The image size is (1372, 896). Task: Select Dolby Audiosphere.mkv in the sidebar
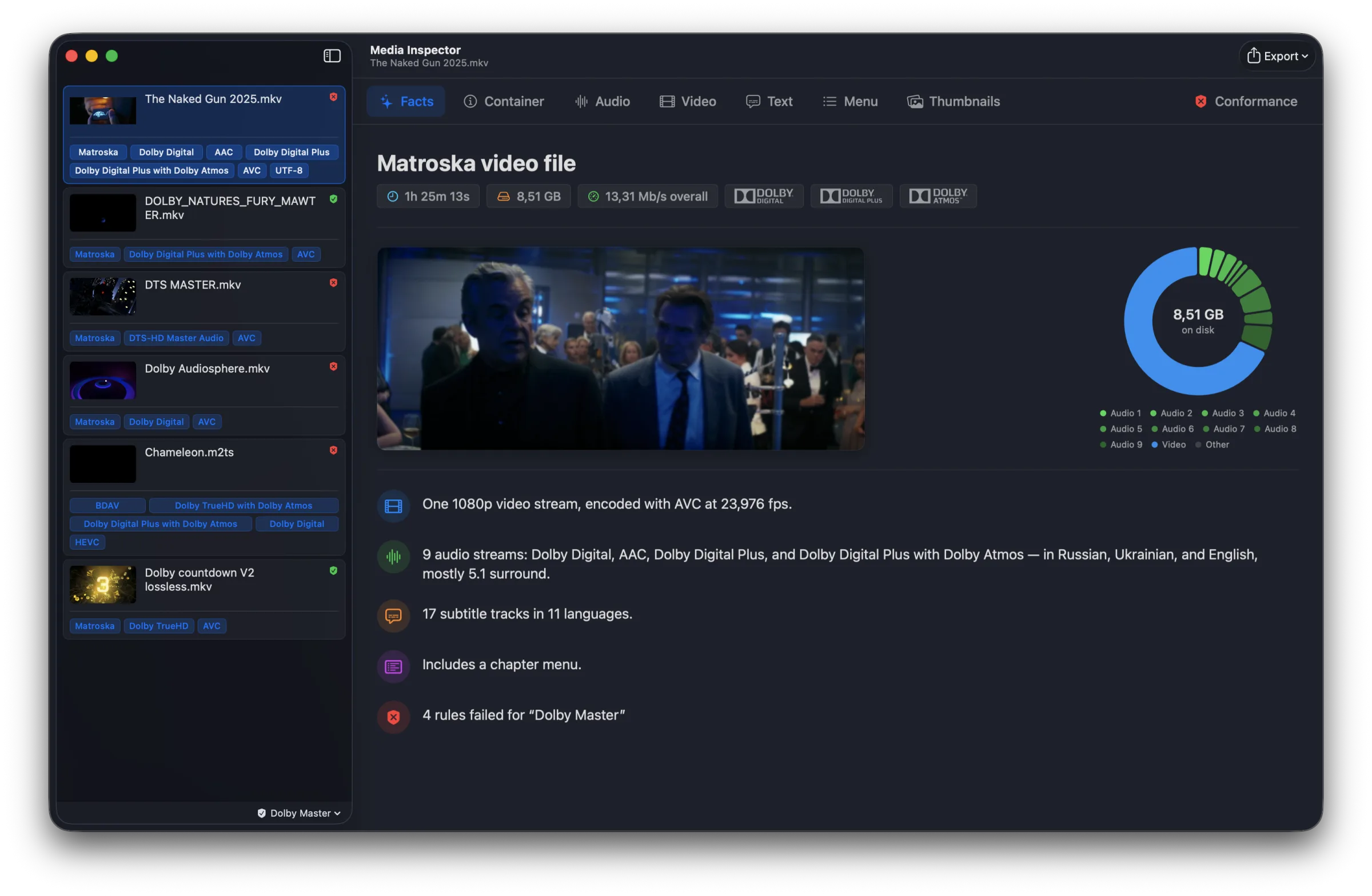tap(204, 395)
